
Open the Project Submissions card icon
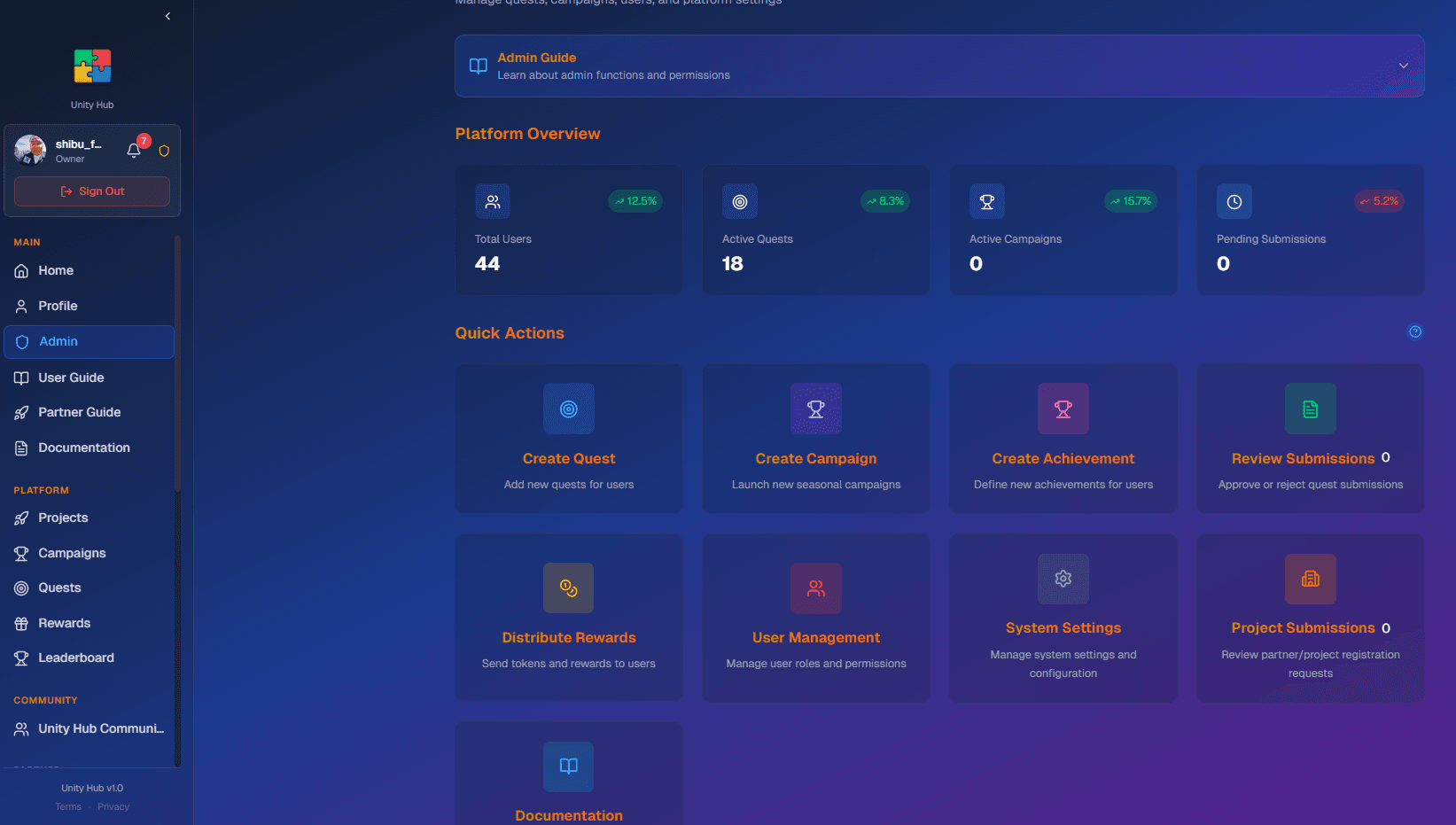[1311, 579]
